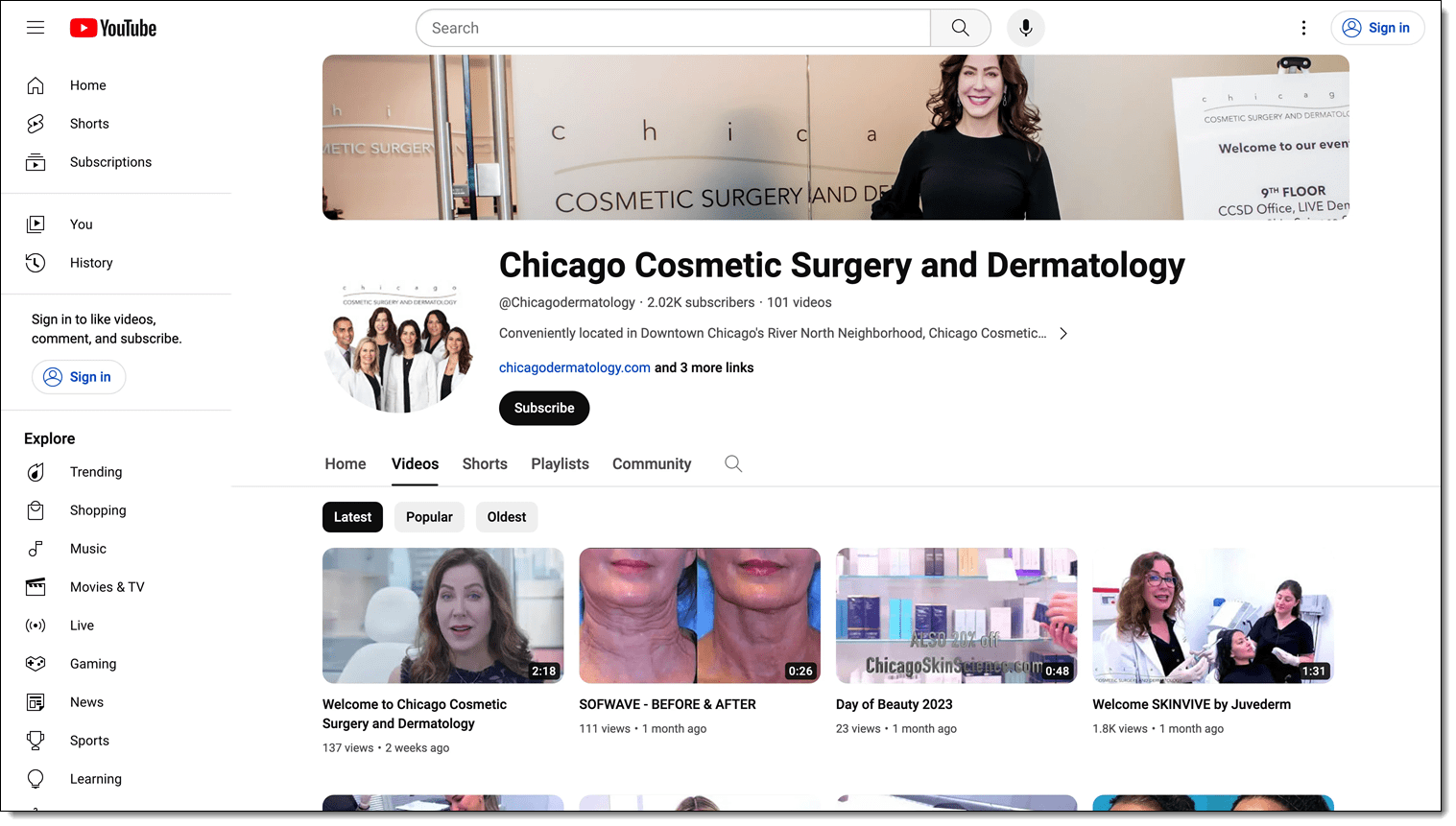View your watch History
This screenshot has width=1456, height=826.
pos(91,263)
